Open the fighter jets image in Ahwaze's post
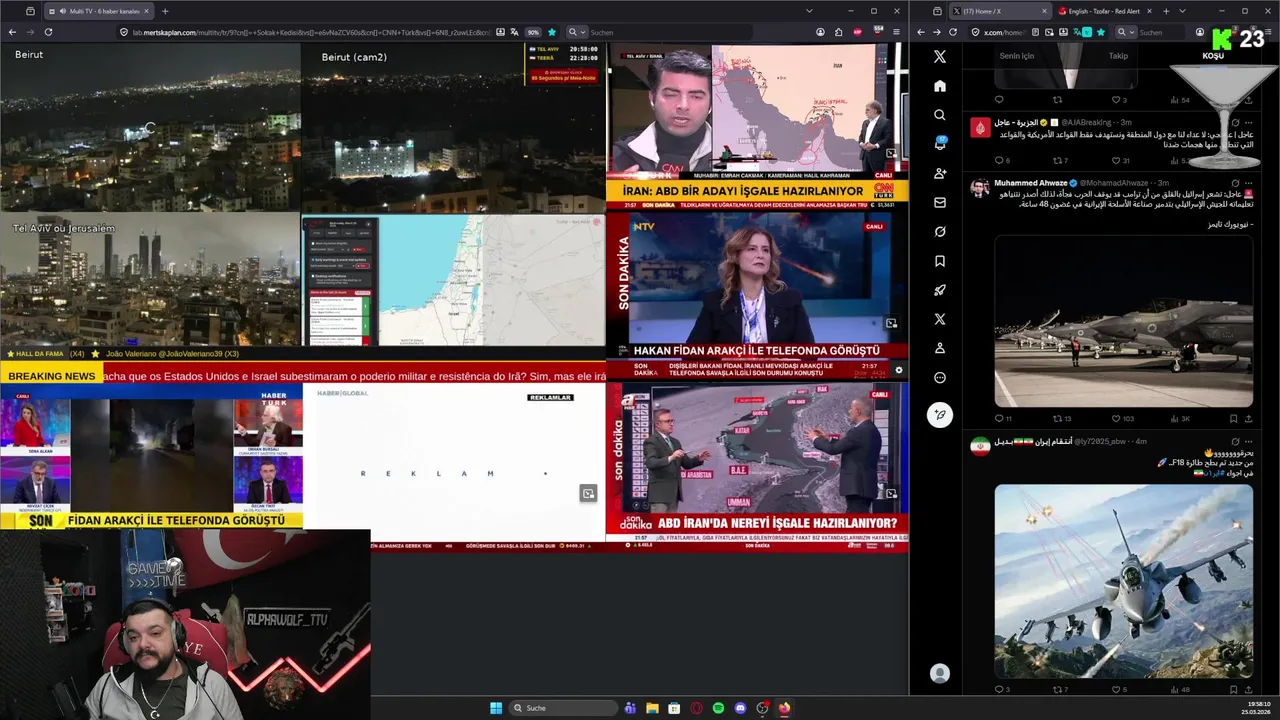Image resolution: width=1280 pixels, height=720 pixels. point(1123,321)
